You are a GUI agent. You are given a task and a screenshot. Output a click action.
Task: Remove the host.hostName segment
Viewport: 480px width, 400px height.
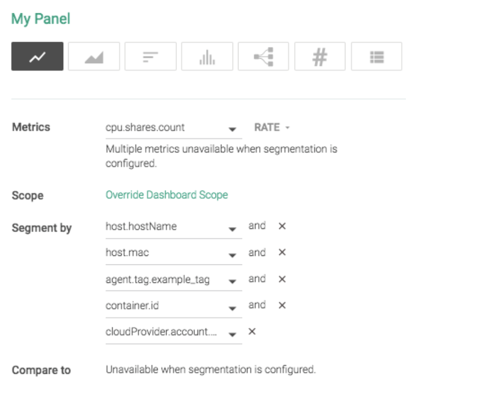point(282,226)
